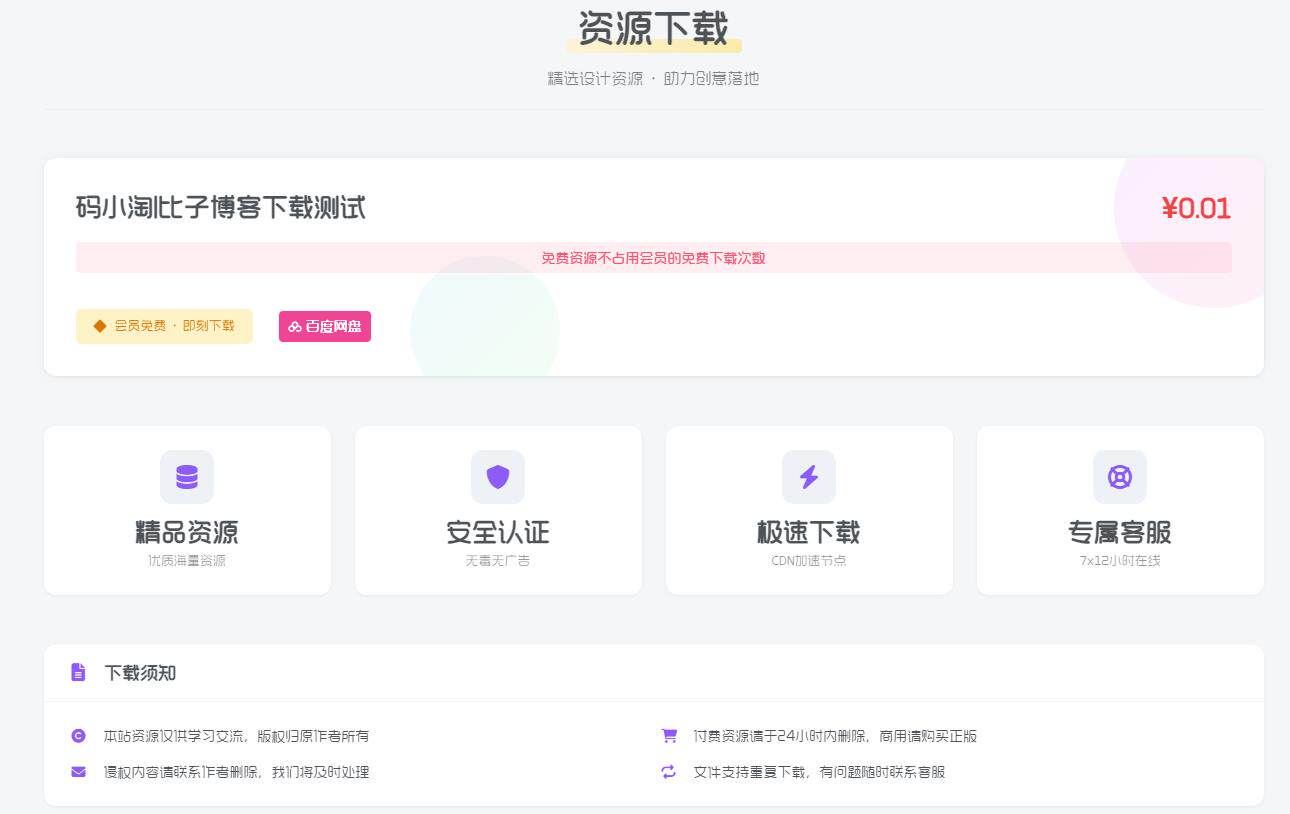The width and height of the screenshot is (1290, 814).
Task: Click the 专属客服 card title
Action: 1120,532
